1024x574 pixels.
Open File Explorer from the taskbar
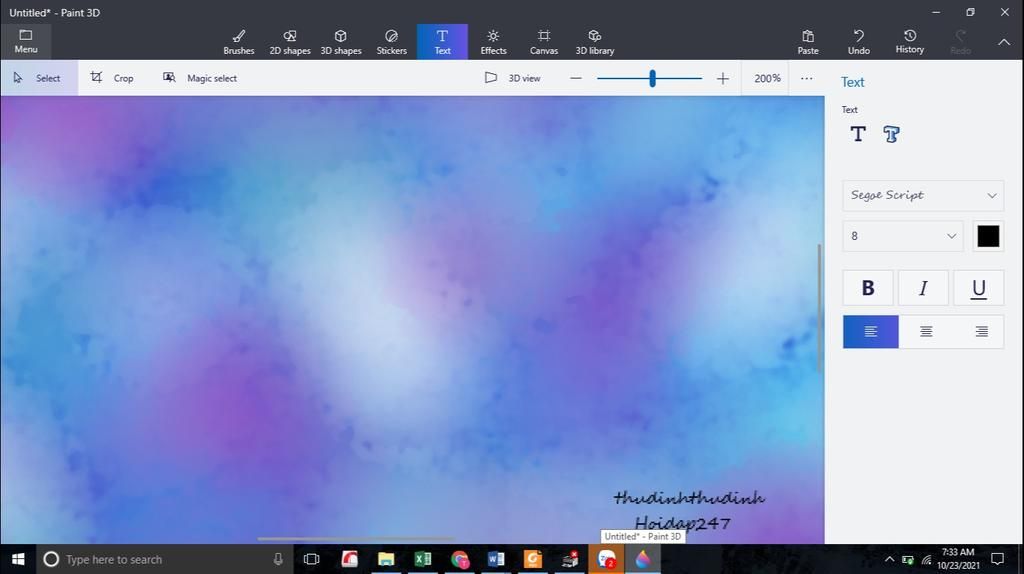[386, 559]
